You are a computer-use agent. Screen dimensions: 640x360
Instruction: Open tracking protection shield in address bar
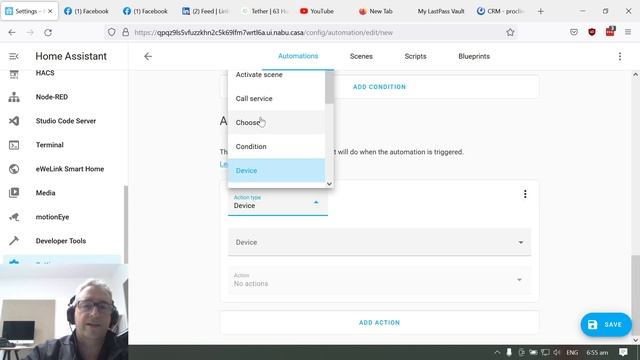pyautogui.click(x=111, y=32)
